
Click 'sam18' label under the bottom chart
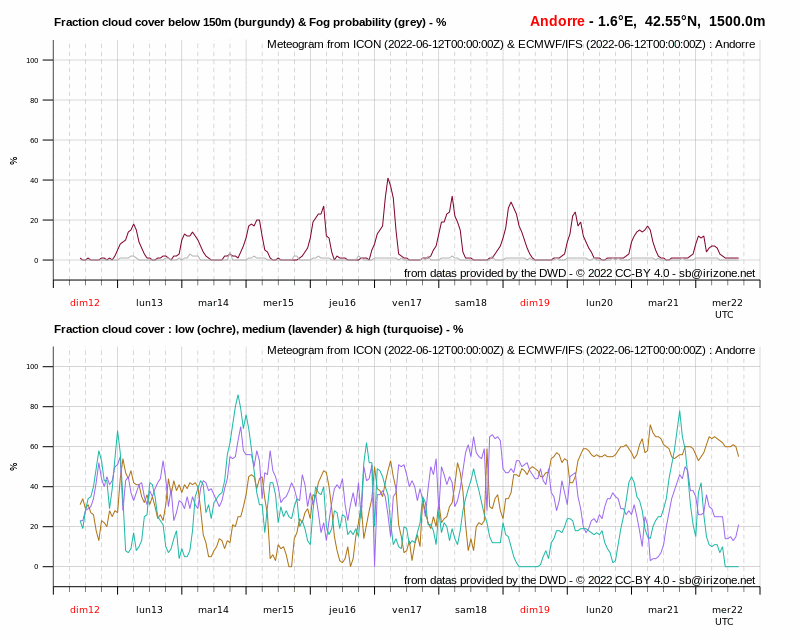[x=470, y=609]
